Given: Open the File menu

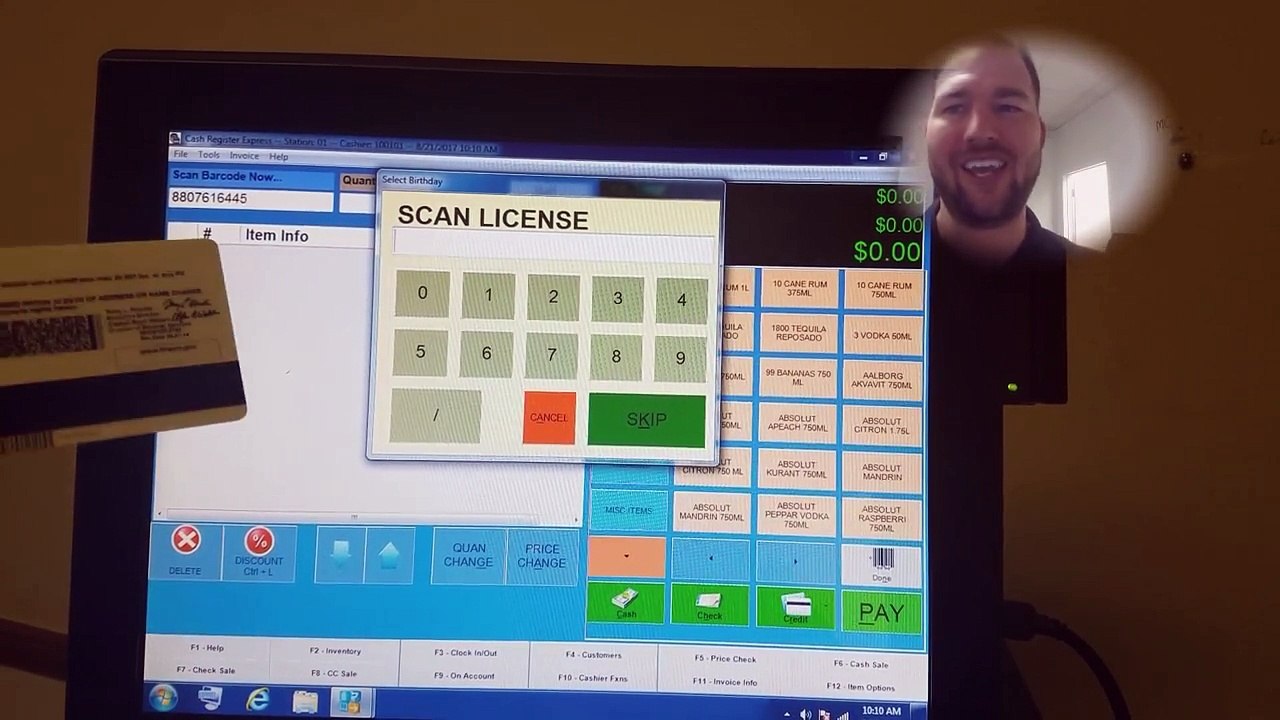Looking at the screenshot, I should click(x=181, y=155).
